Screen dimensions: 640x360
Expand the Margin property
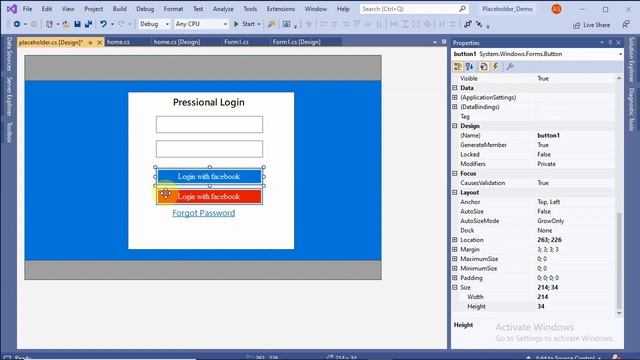(455, 249)
